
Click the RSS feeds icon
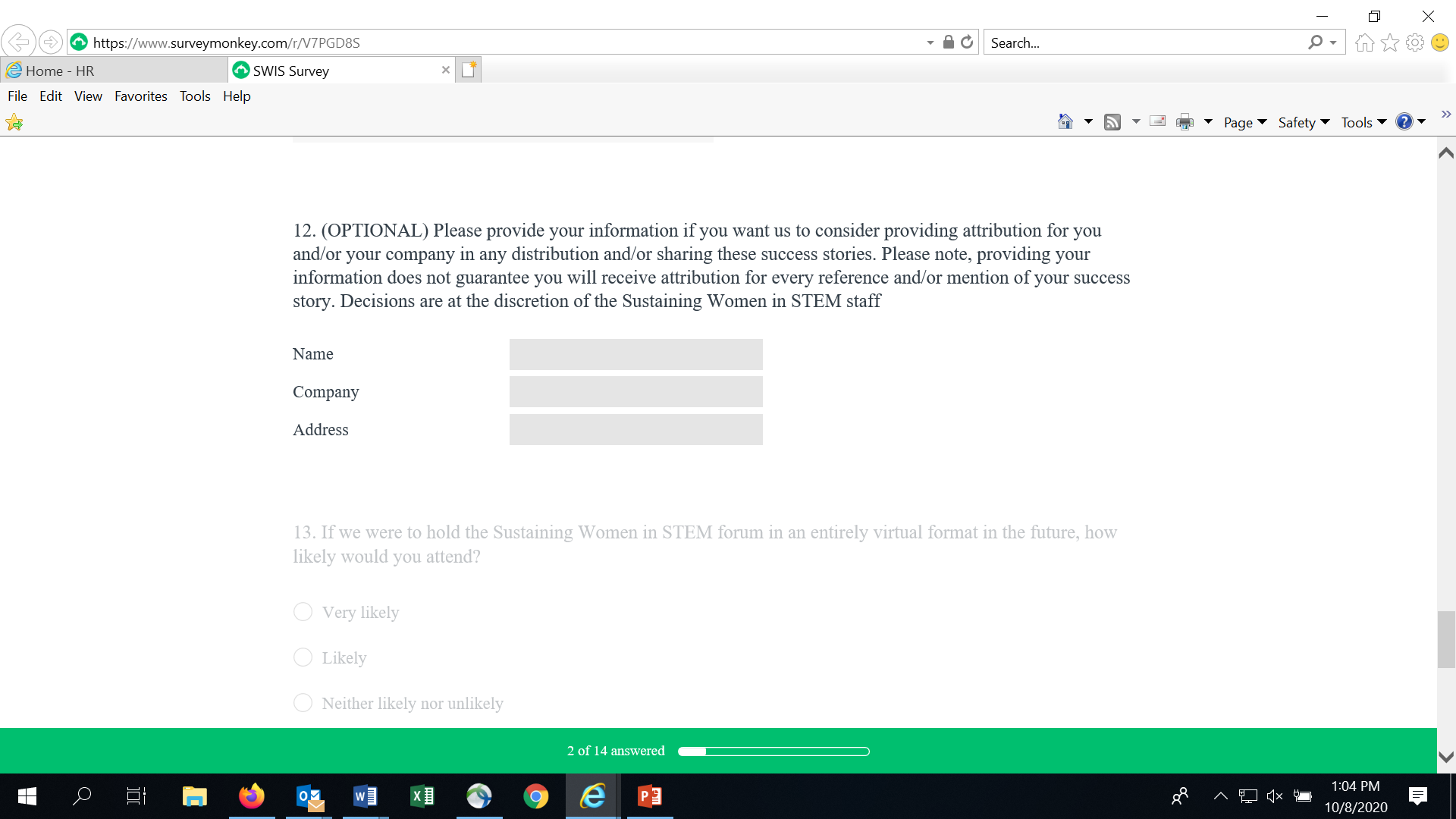1112,122
